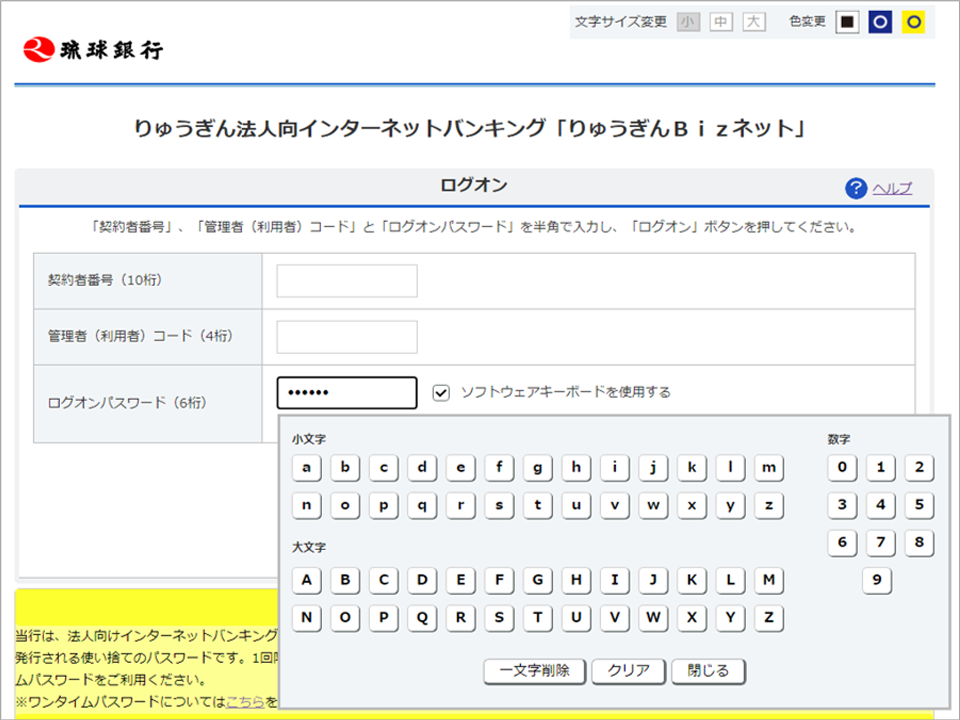Tap the uppercase 'J' key
960x720 pixels.
pyautogui.click(x=653, y=580)
